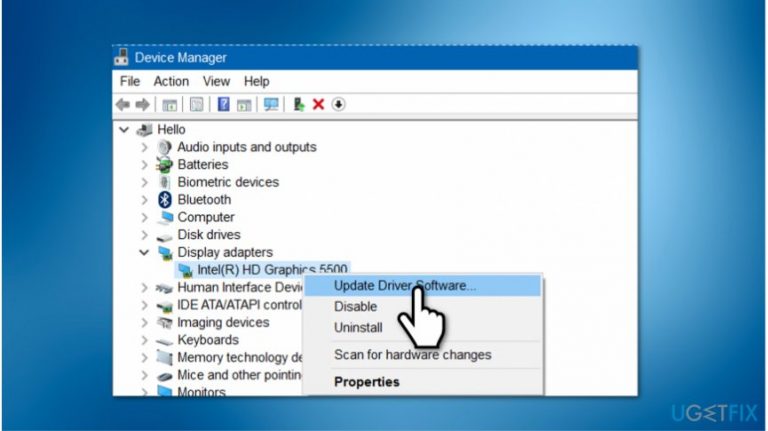Open the View menu

[x=216, y=81]
